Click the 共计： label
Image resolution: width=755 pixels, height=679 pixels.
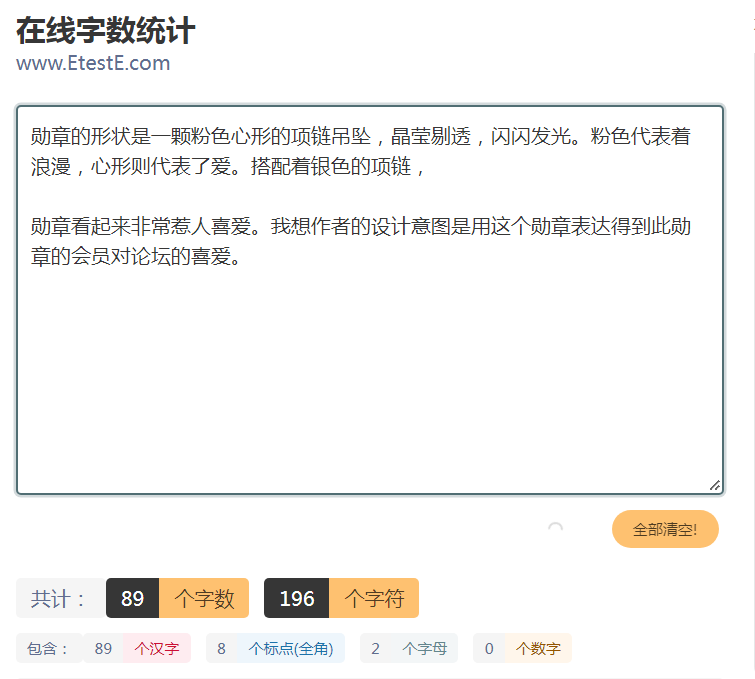[x=61, y=598]
